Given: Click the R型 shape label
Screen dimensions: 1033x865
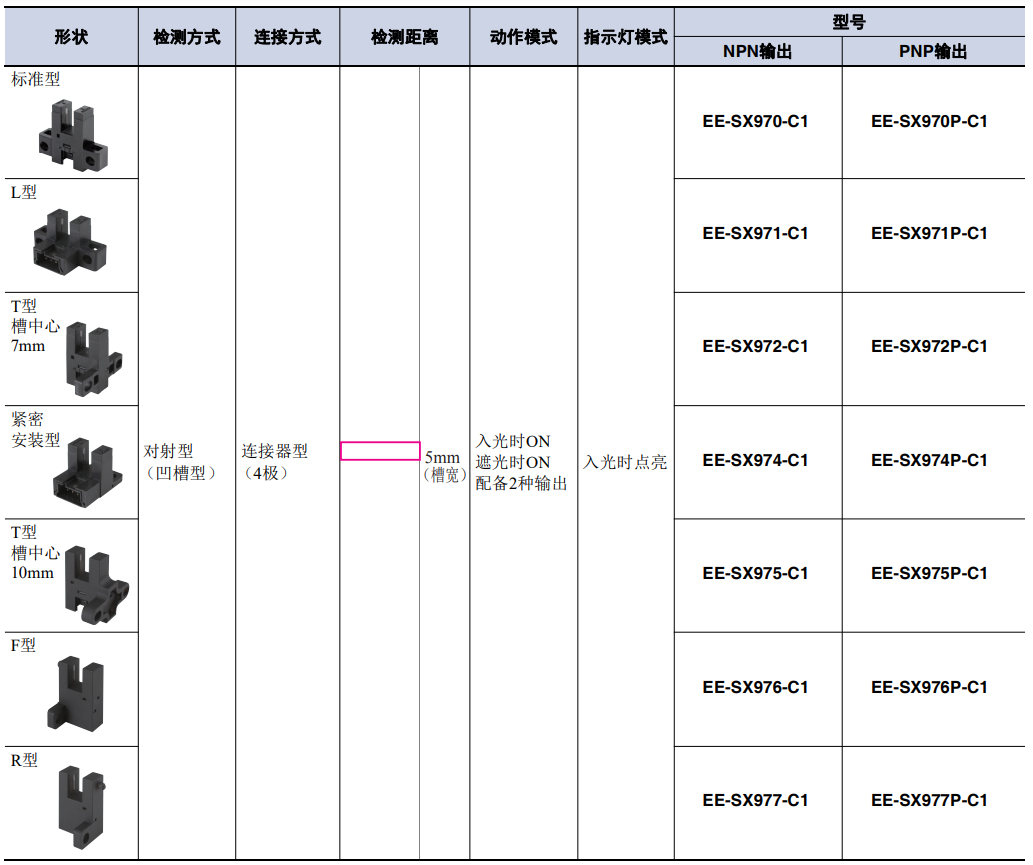Looking at the screenshot, I should coord(24,760).
